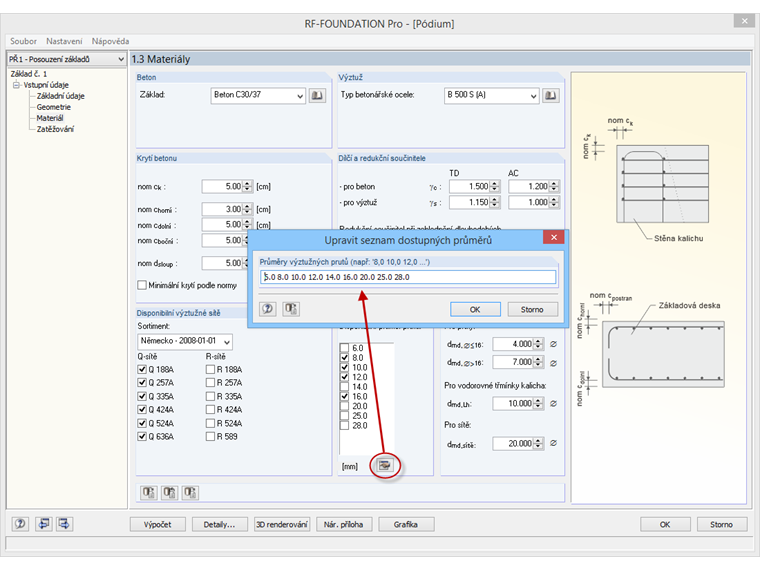Screen dimensions: 760x570
Task: Click the main window Storno button
Action: [722, 524]
